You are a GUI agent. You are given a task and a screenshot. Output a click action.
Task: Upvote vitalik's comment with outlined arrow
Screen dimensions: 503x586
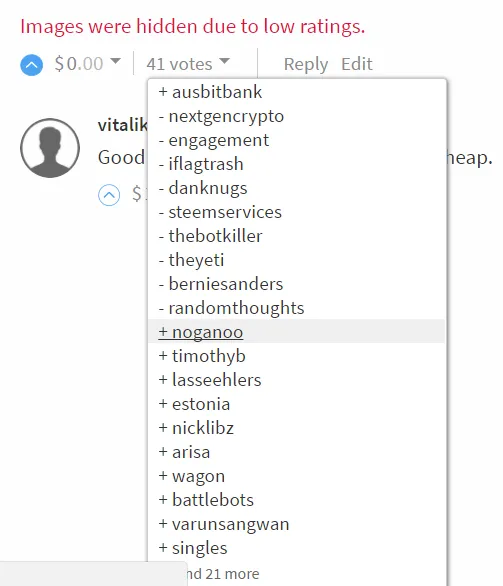pos(109,195)
